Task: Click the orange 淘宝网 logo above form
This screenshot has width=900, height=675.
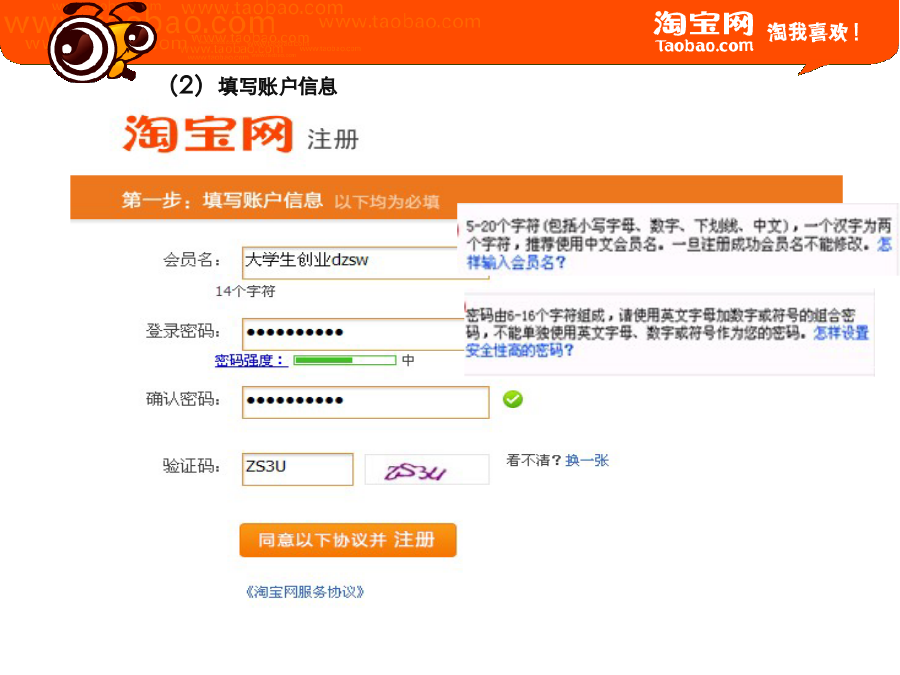Action: [208, 133]
